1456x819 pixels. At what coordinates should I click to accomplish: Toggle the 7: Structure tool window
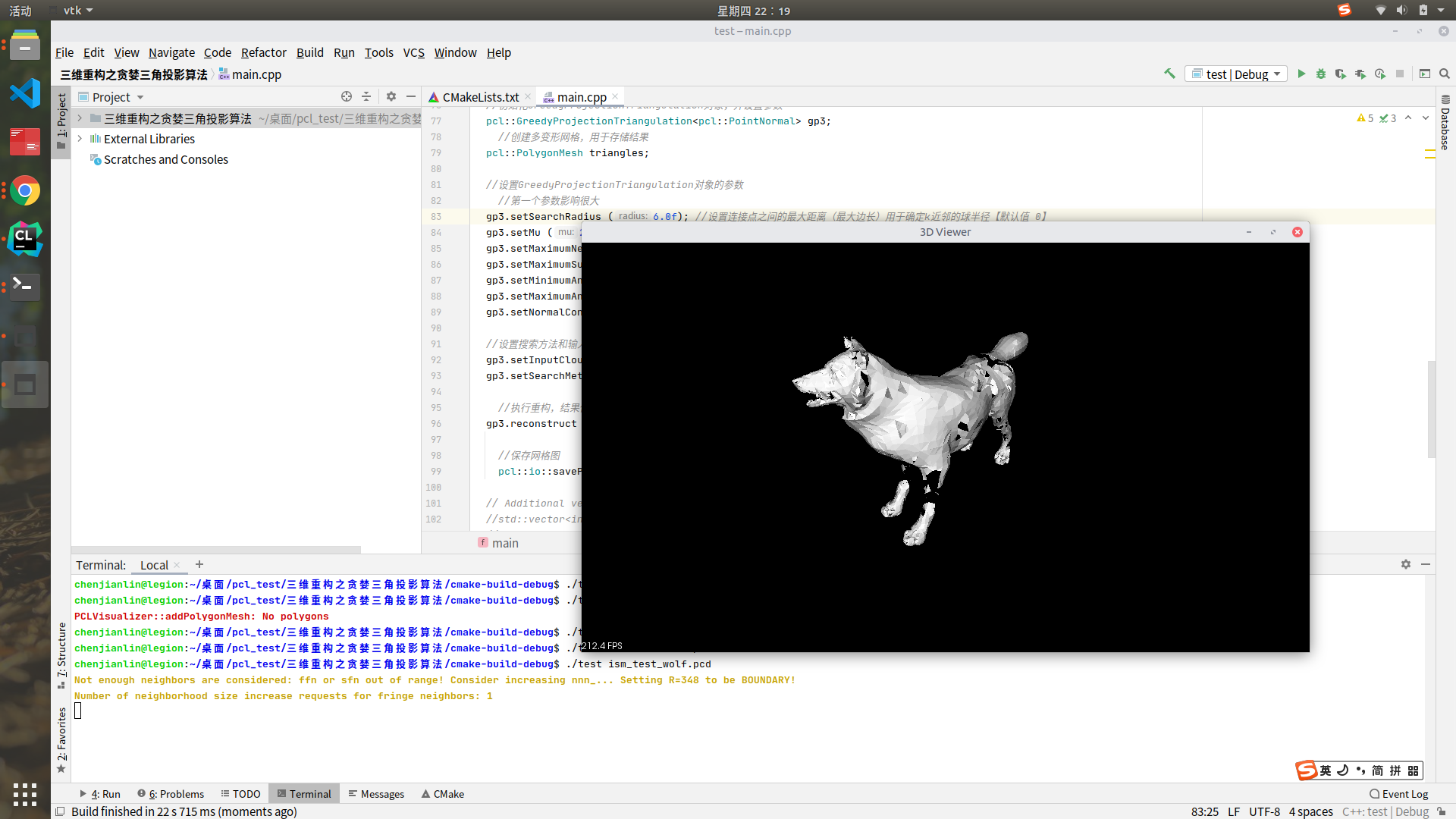pyautogui.click(x=61, y=654)
